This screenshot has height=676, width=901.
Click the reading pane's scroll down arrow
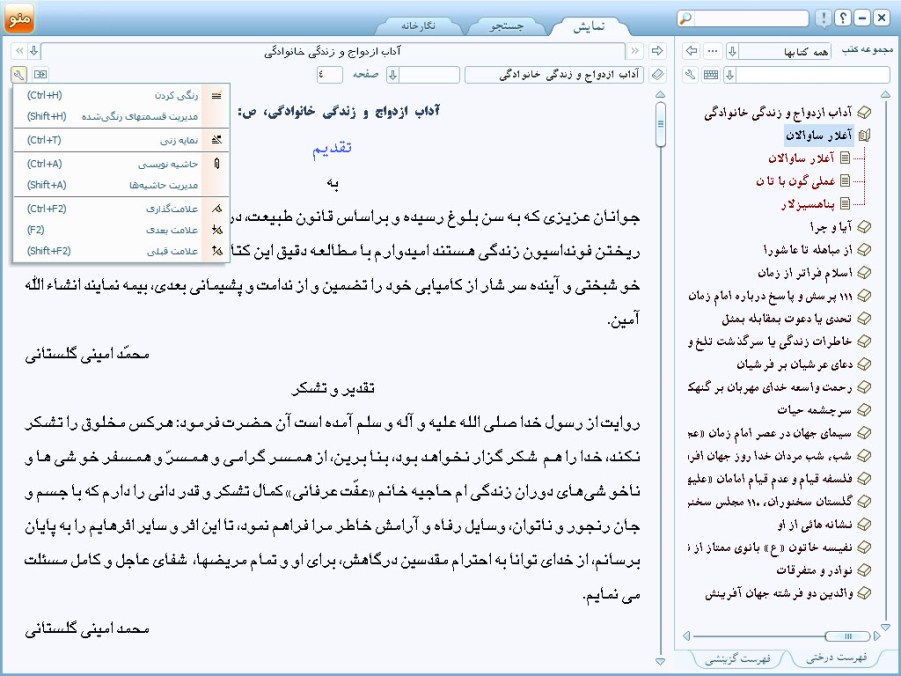[x=660, y=662]
